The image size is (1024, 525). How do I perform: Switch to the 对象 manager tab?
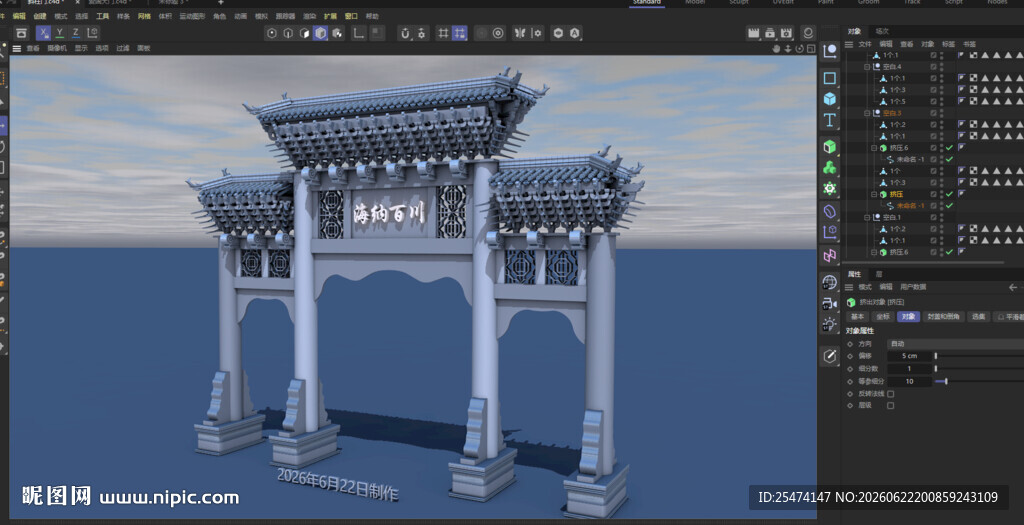point(854,31)
